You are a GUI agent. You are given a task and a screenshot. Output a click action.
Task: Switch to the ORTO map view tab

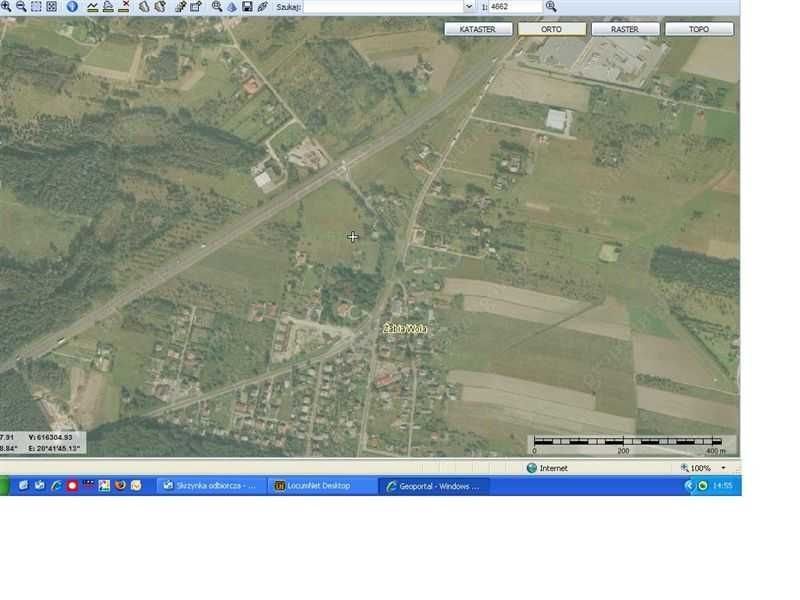(x=551, y=28)
